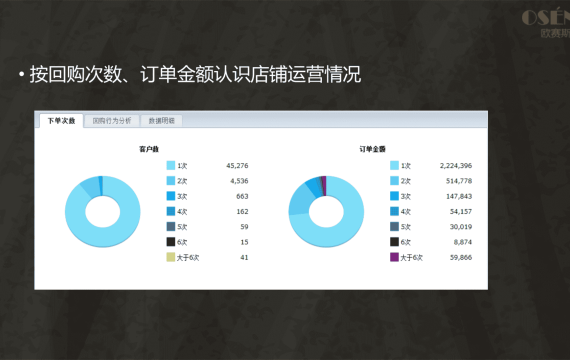This screenshot has width=570, height=360.
Task: Click the 客户数 chart title
Action: coord(149,149)
